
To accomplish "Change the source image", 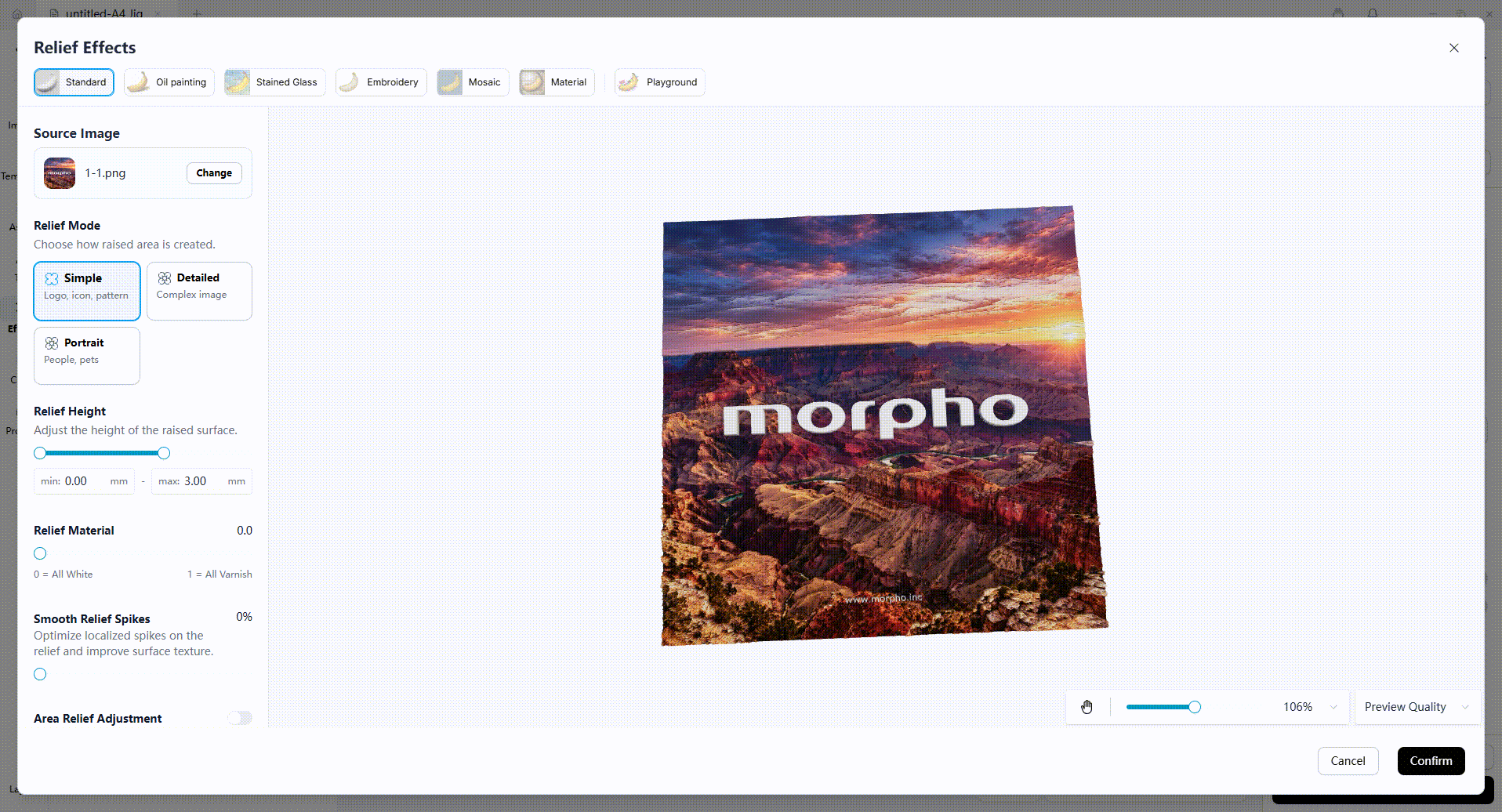I will 214,173.
